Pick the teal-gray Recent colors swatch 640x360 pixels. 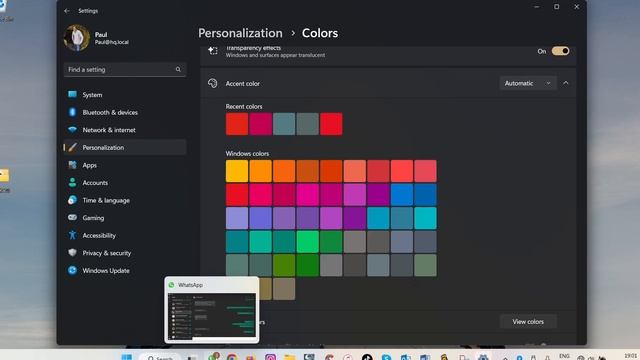pyautogui.click(x=284, y=124)
